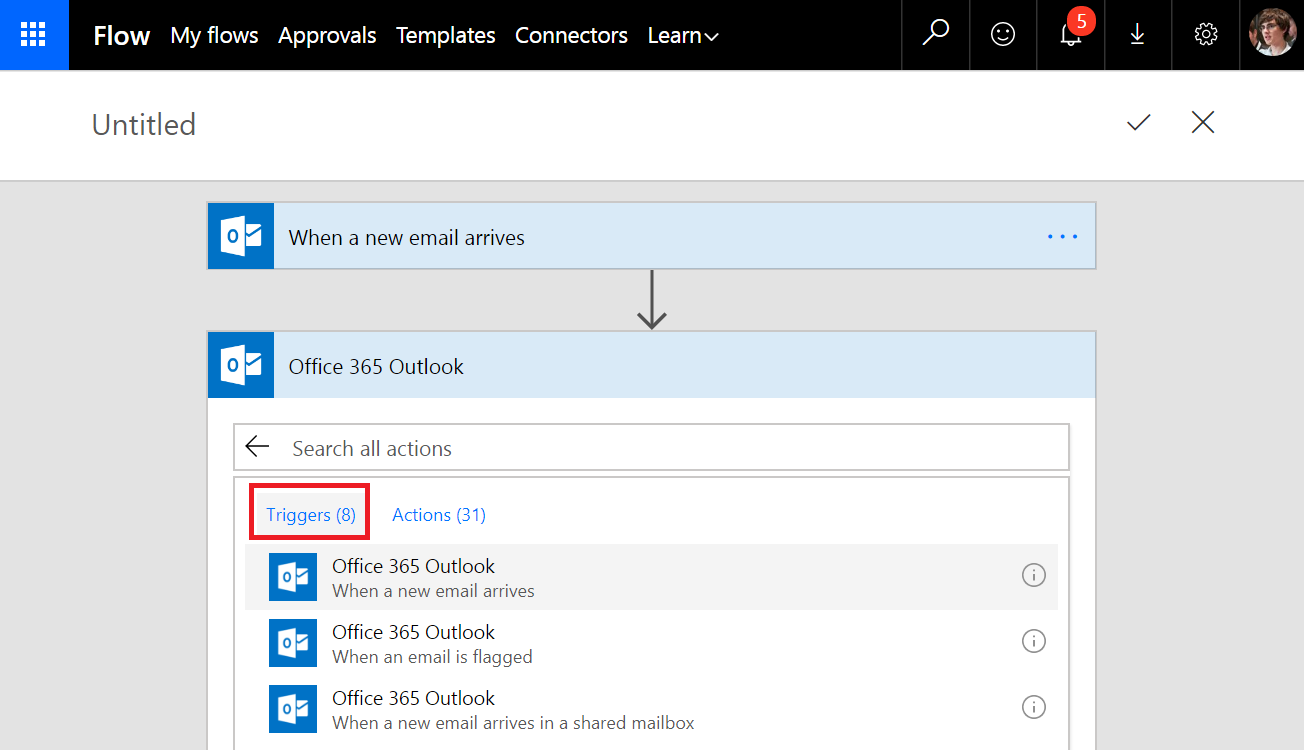Close the flow editor with X
This screenshot has width=1304, height=750.
(1203, 123)
